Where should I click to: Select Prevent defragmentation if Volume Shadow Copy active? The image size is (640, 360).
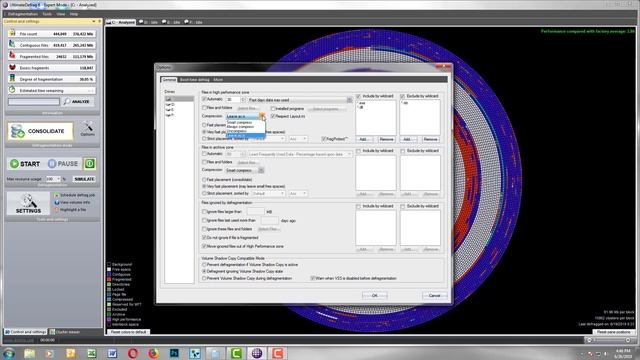point(204,265)
